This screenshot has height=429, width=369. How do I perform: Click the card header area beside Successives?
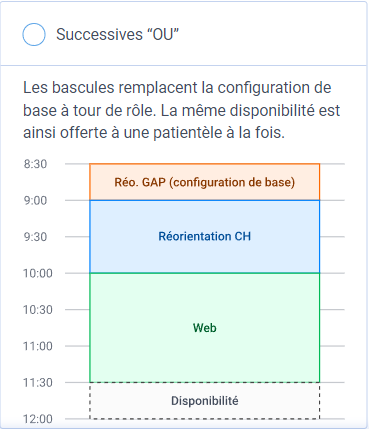pyautogui.click(x=273, y=34)
